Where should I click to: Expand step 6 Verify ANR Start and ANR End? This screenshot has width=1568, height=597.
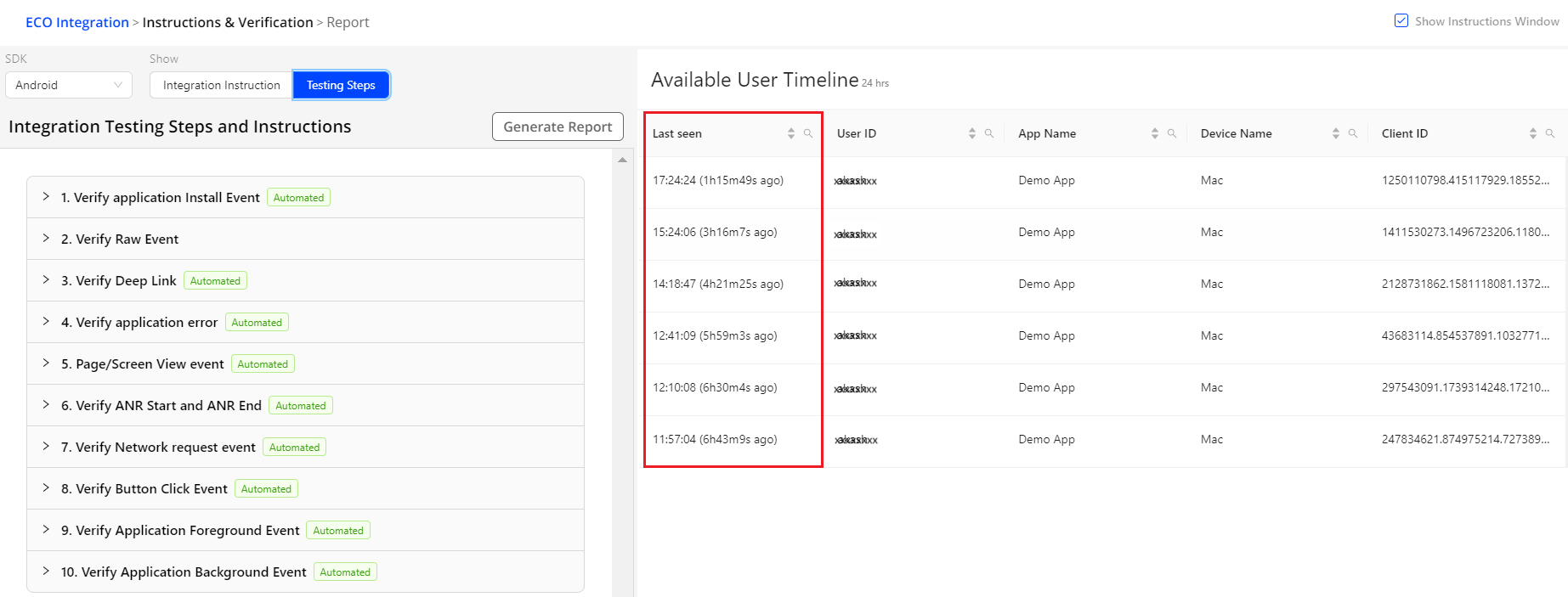[x=46, y=405]
